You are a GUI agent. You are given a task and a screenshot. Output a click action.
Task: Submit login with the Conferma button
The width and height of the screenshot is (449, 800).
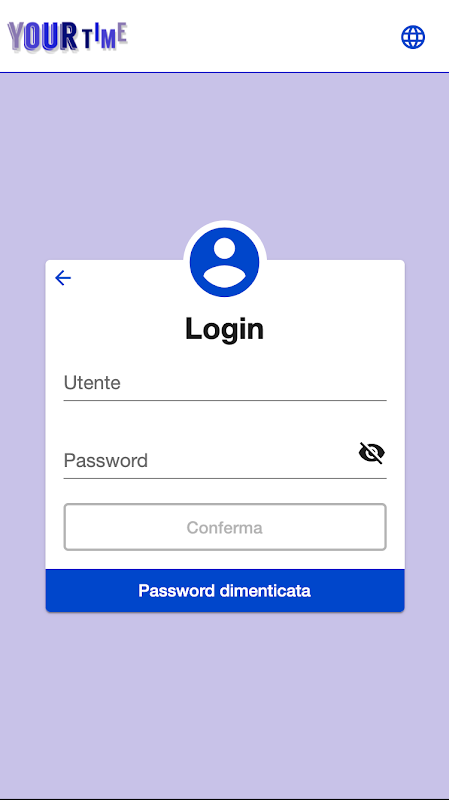pyautogui.click(x=225, y=527)
